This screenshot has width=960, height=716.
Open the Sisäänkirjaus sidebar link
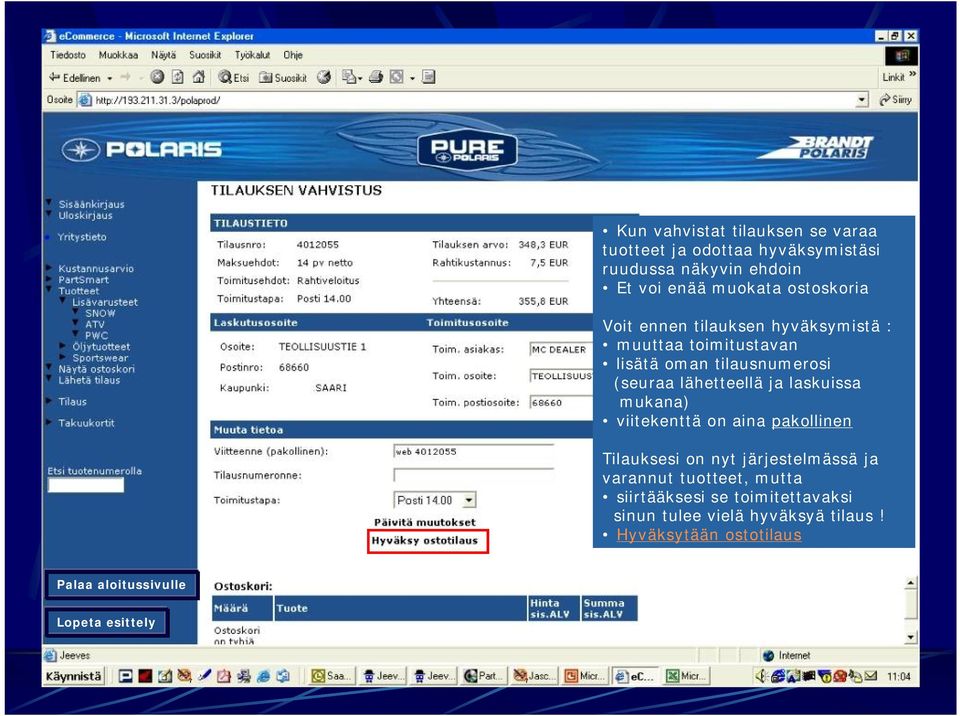click(x=91, y=204)
